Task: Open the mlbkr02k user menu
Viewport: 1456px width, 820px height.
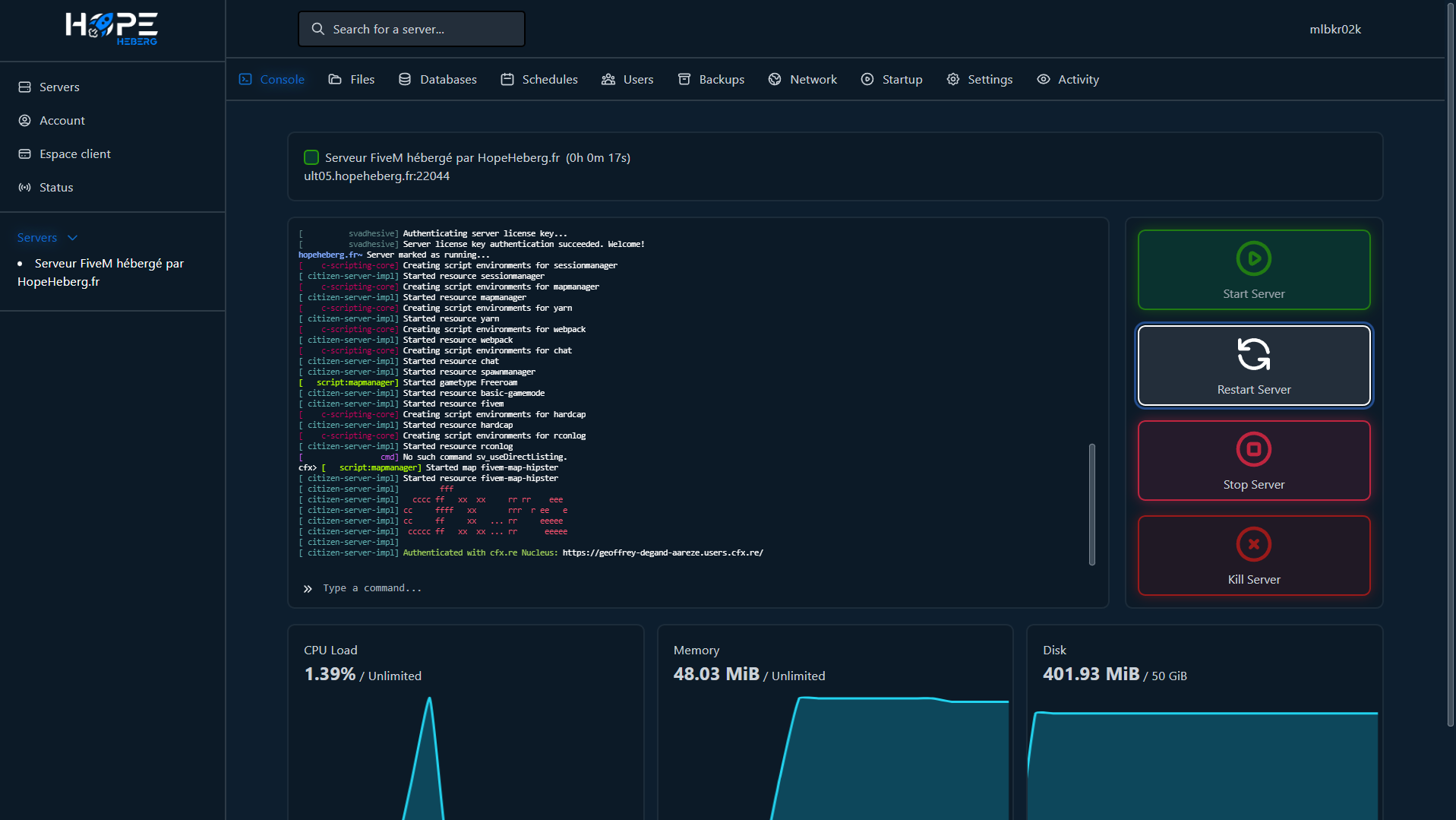Action: [x=1334, y=30]
